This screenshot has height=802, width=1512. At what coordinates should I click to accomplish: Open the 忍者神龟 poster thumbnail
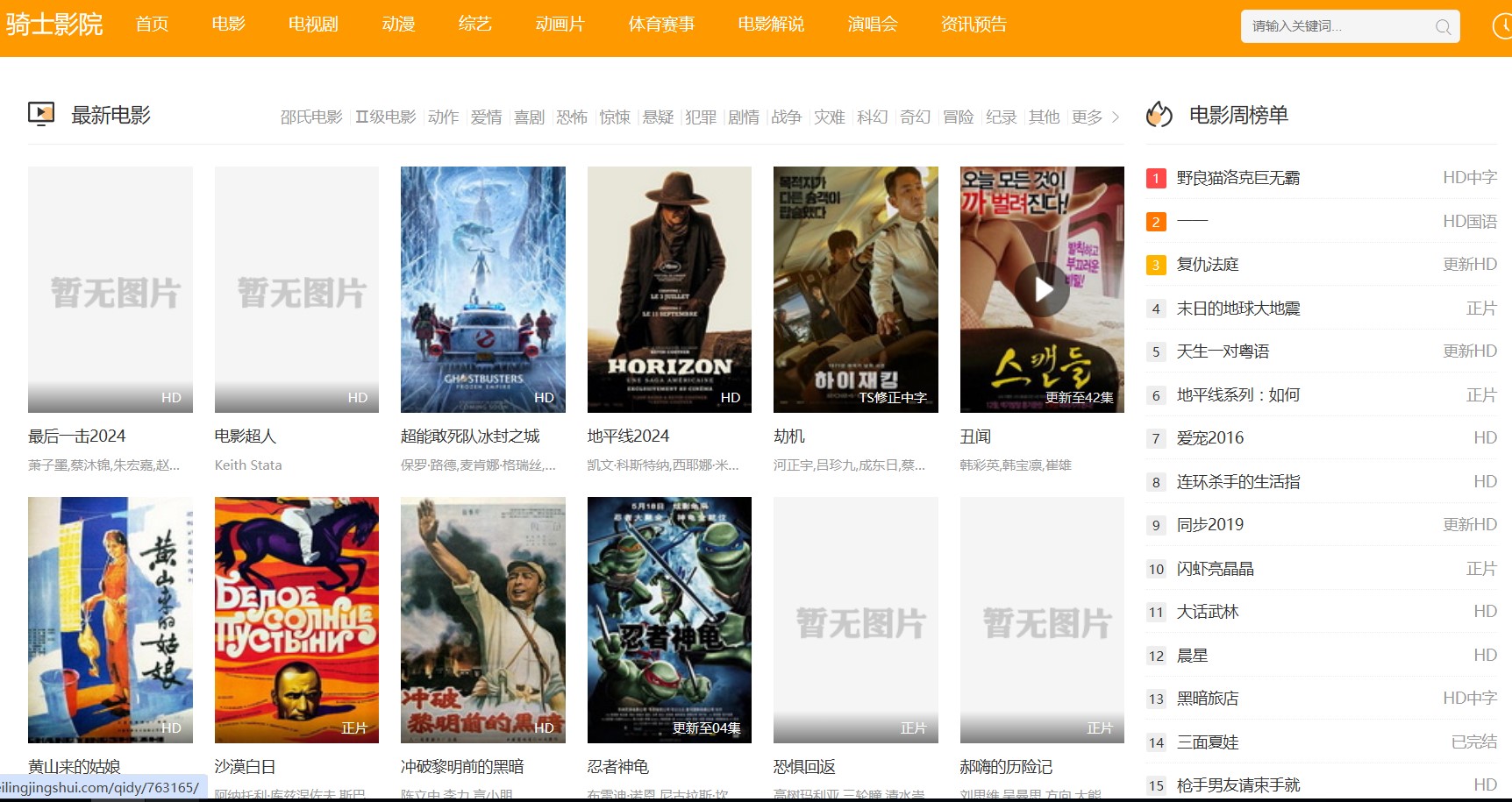669,620
